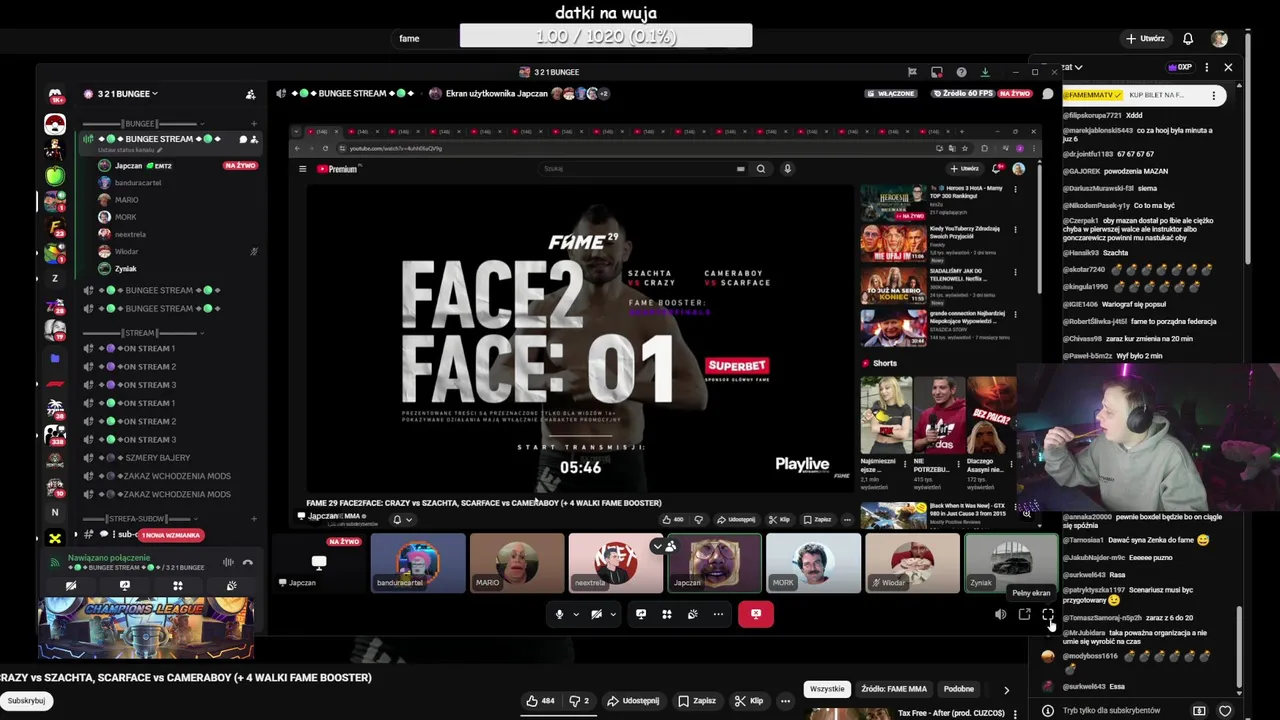Viewport: 1280px width, 720px height.
Task: Click the Źródło 60 FPS quality indicator
Action: point(962,94)
